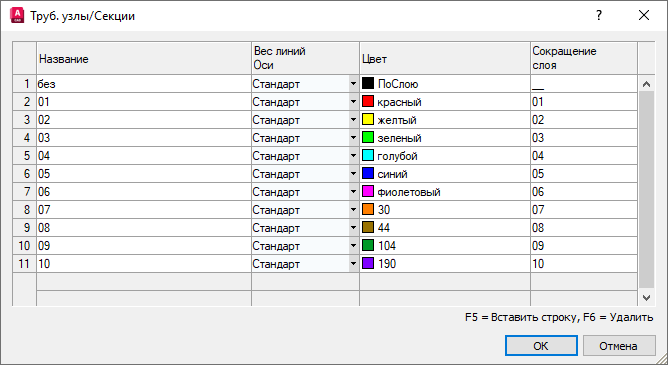668x365 pixels.
Task: Expand line weight dropdown in row 02
Action: click(x=354, y=120)
